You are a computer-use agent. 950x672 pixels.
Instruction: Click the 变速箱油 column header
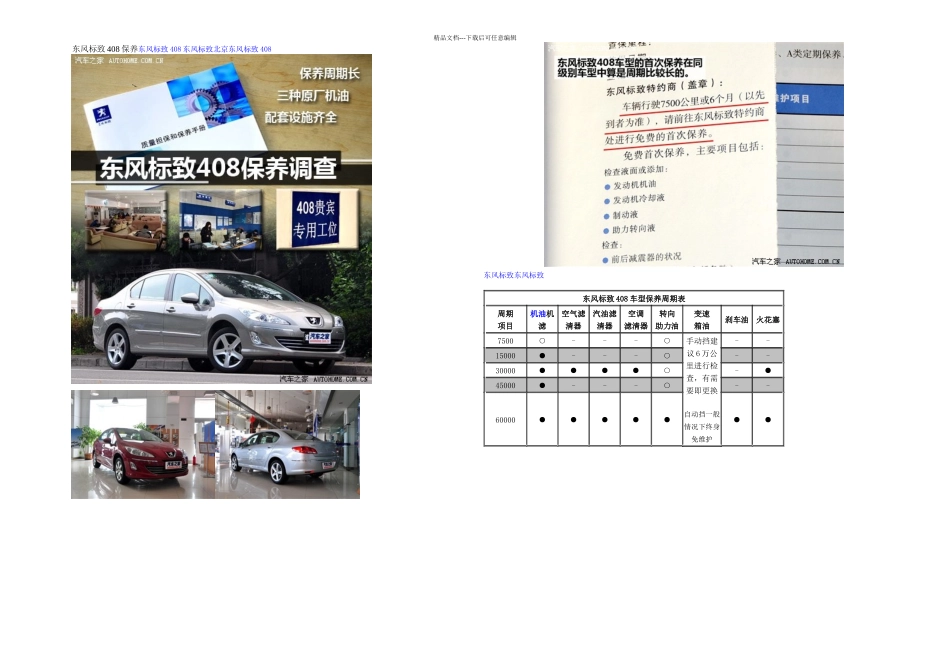click(x=702, y=320)
